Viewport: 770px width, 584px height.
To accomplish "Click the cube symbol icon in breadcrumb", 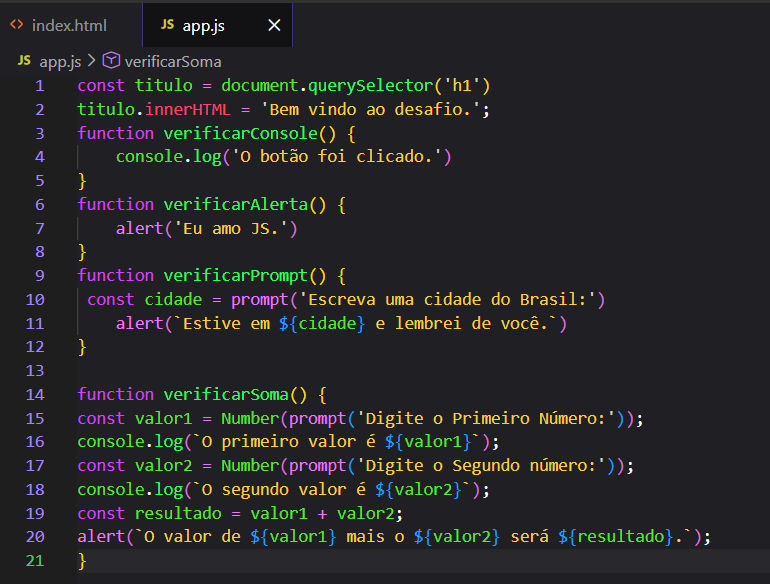I will [111, 61].
